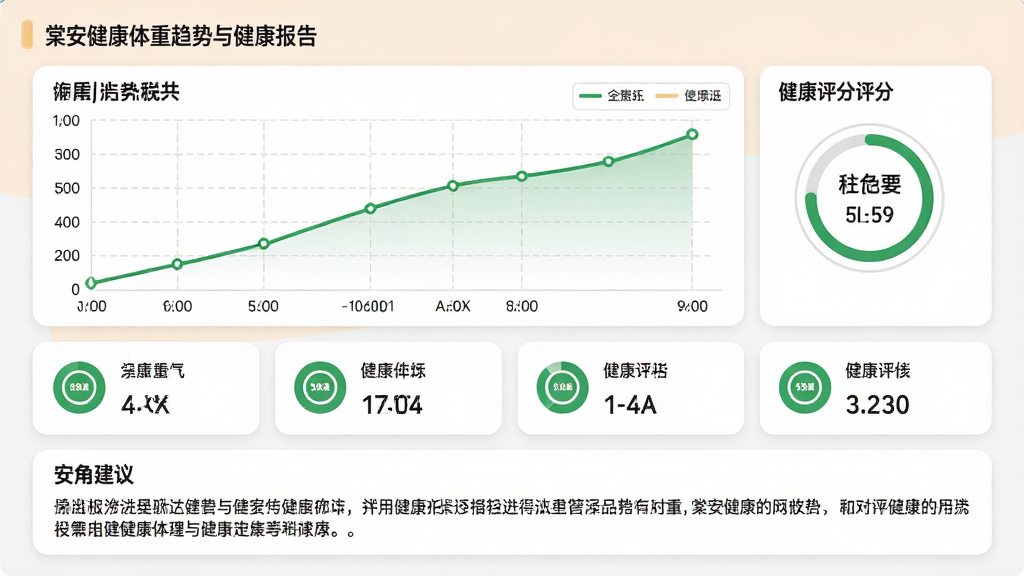Select the chart data point above 8:00
Viewport: 1024px width, 576px height.
[x=521, y=176]
